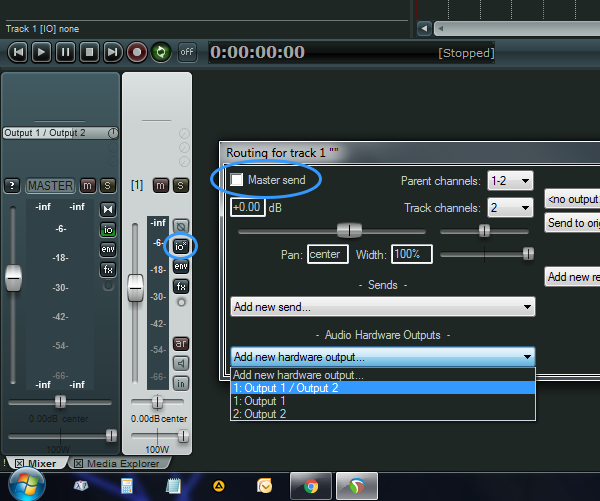
Task: Open the master track FX button
Action: pos(107,269)
